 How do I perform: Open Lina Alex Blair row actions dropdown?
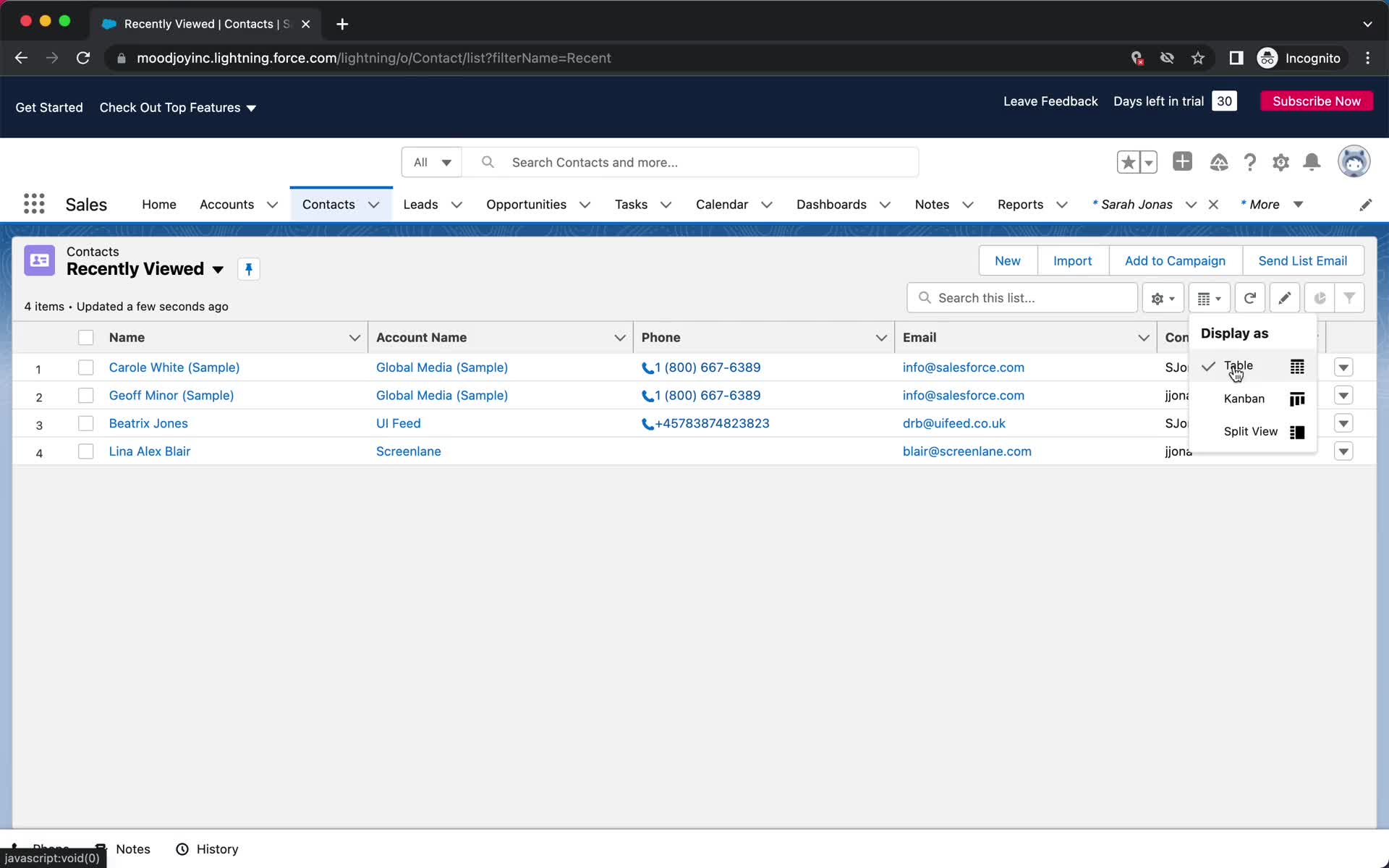click(1343, 452)
